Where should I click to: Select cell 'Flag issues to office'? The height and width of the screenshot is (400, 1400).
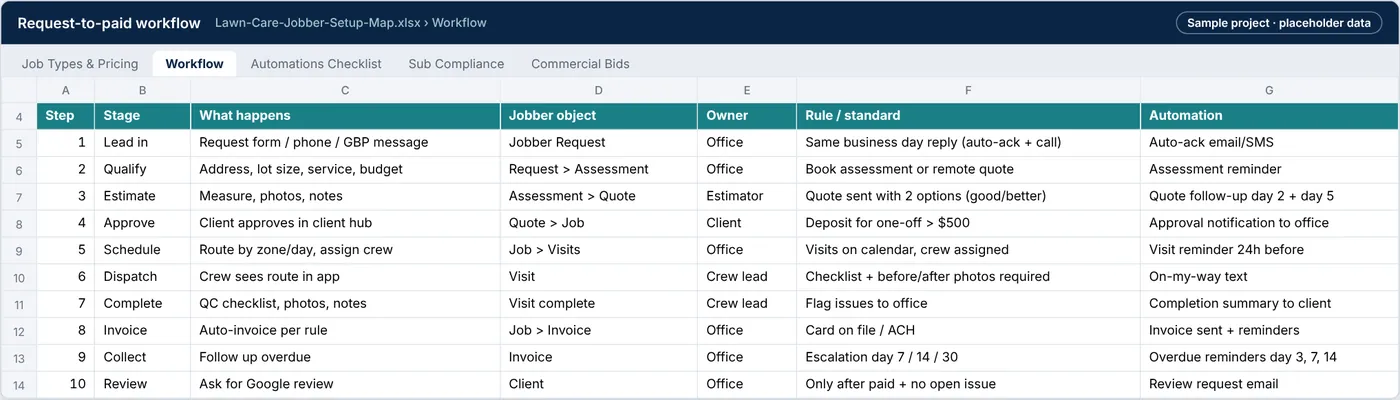click(968, 303)
